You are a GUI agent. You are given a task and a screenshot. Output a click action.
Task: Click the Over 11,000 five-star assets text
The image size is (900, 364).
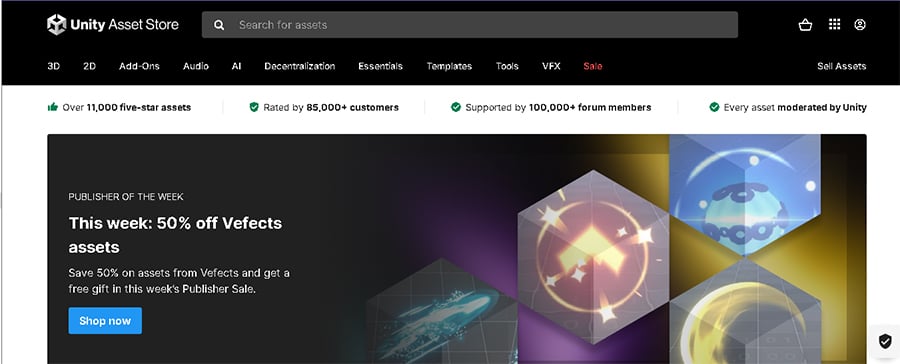point(127,107)
